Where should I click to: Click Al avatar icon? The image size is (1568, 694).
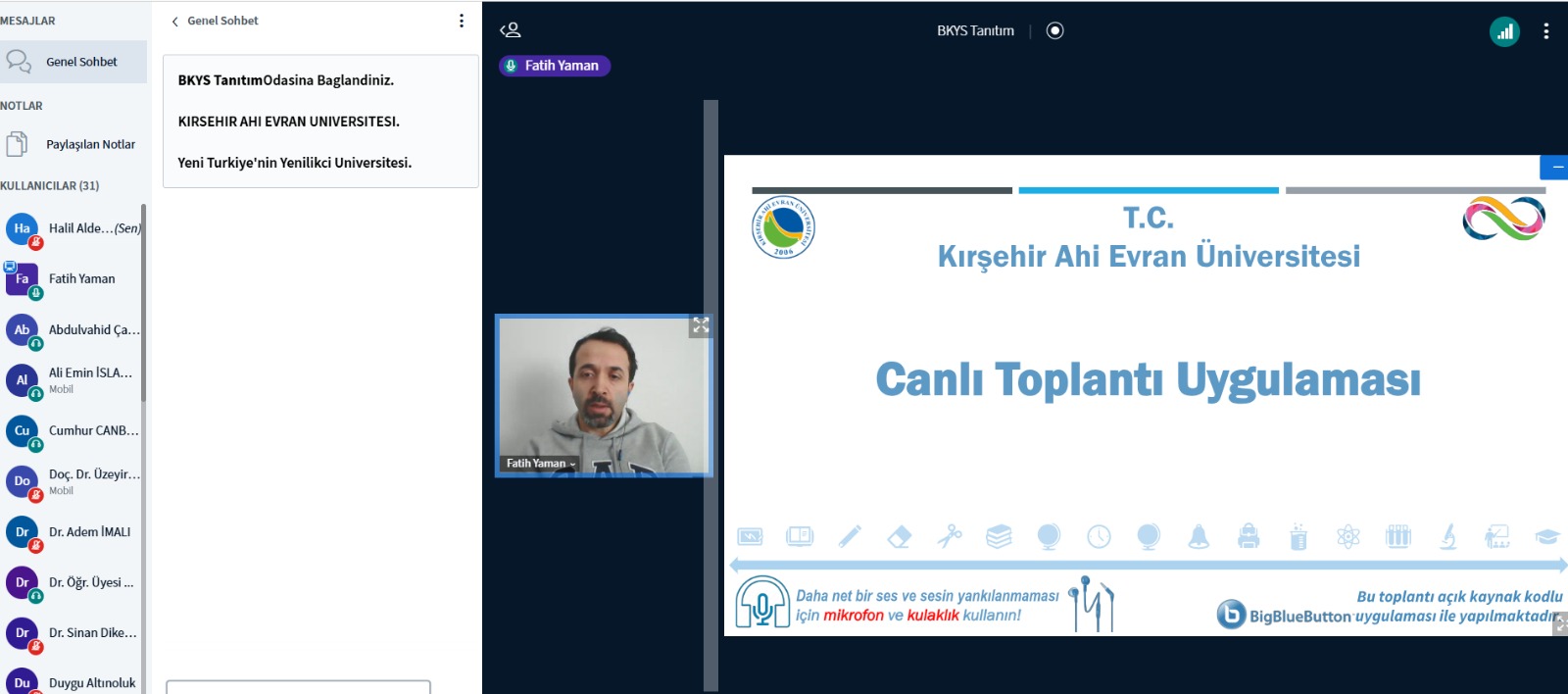[22, 380]
